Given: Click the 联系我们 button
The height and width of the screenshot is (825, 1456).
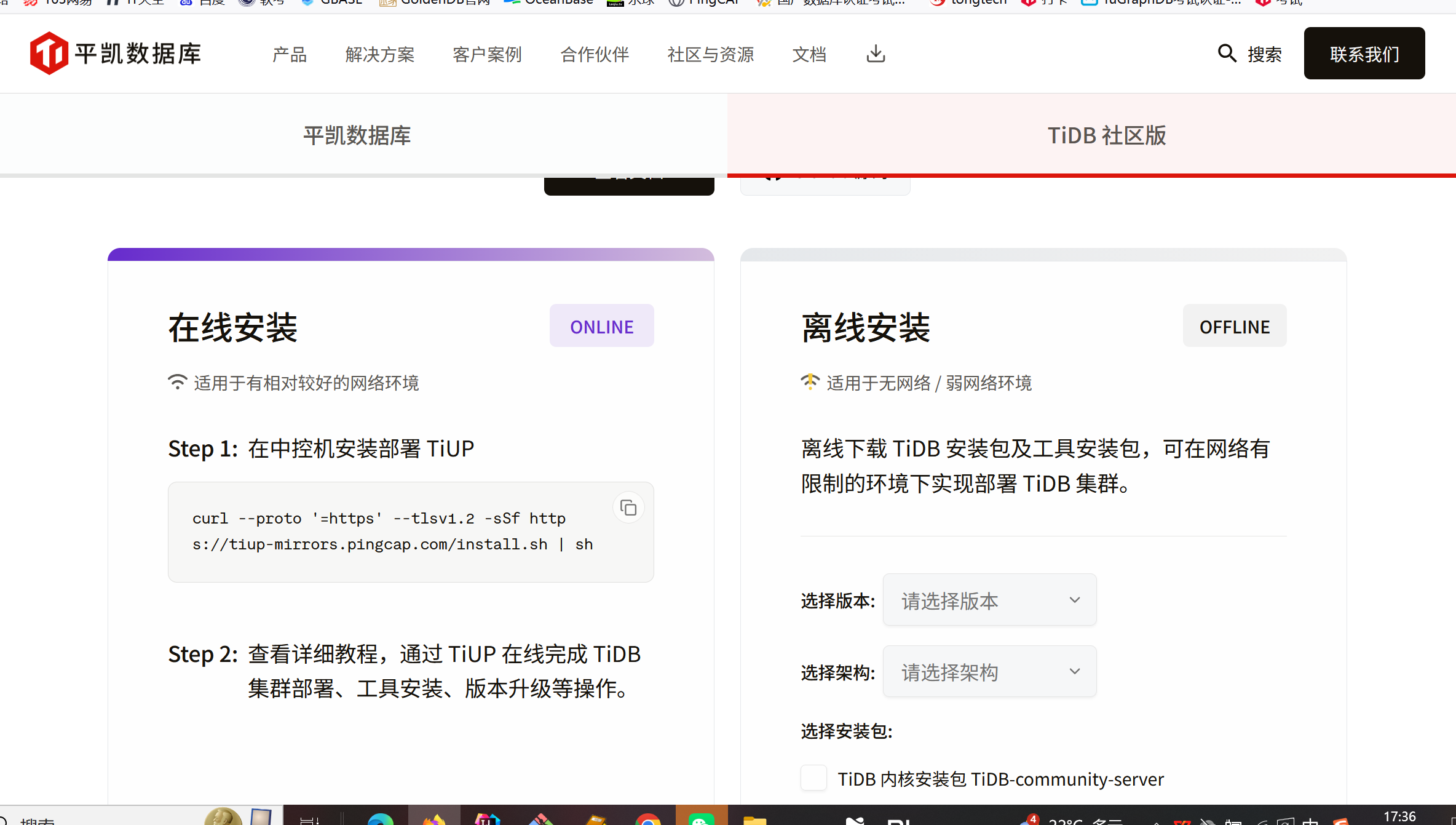Looking at the screenshot, I should tap(1364, 54).
